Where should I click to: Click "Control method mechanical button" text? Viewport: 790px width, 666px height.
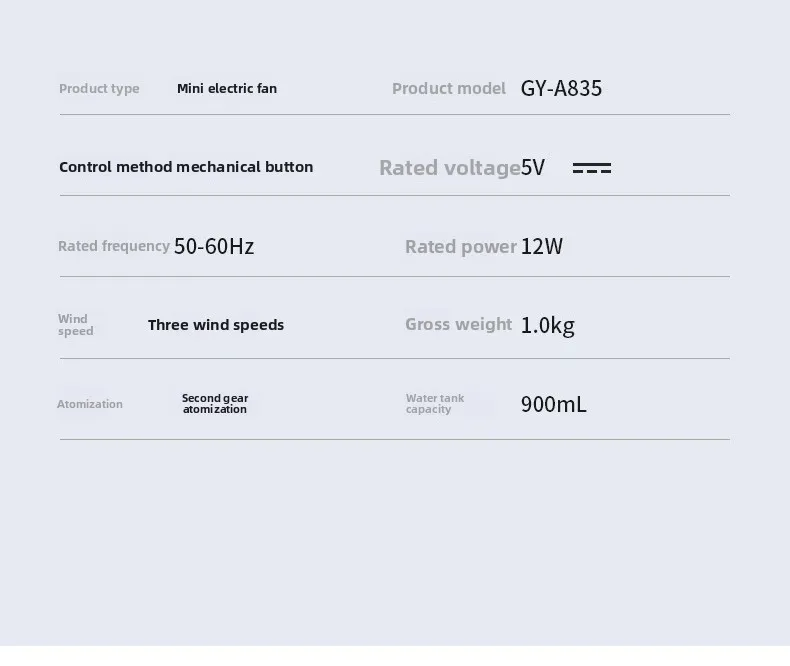coord(186,167)
